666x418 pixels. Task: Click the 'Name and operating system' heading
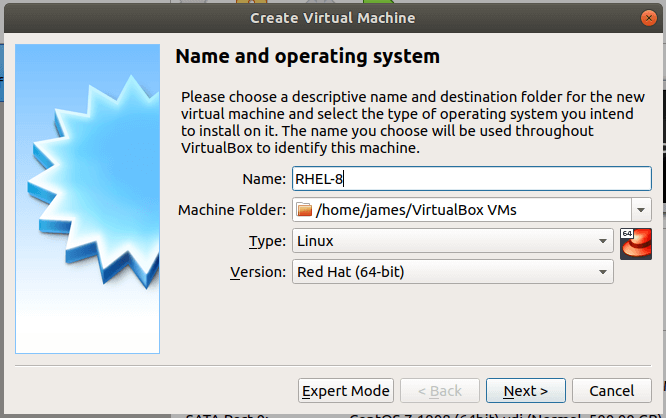click(308, 56)
